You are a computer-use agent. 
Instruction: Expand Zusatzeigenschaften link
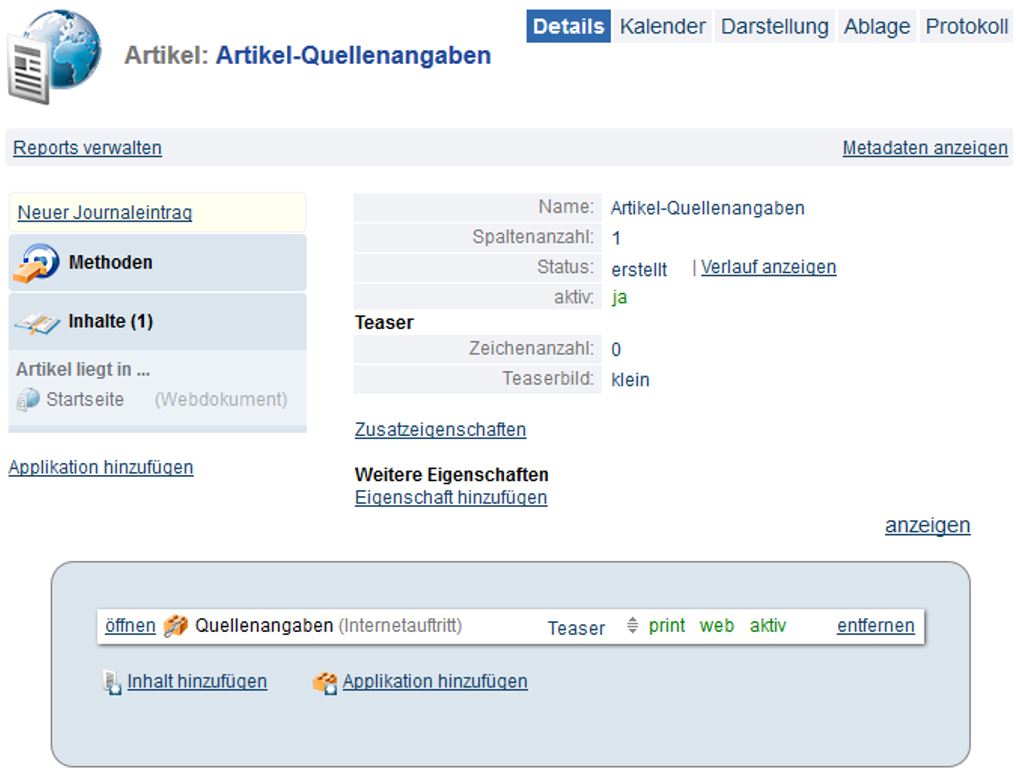coord(440,430)
